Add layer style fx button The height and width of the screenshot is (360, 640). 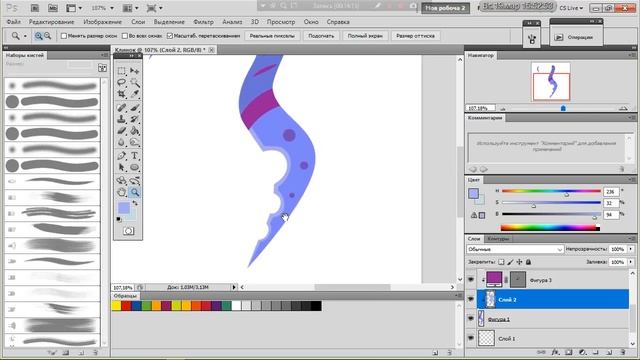click(555, 352)
